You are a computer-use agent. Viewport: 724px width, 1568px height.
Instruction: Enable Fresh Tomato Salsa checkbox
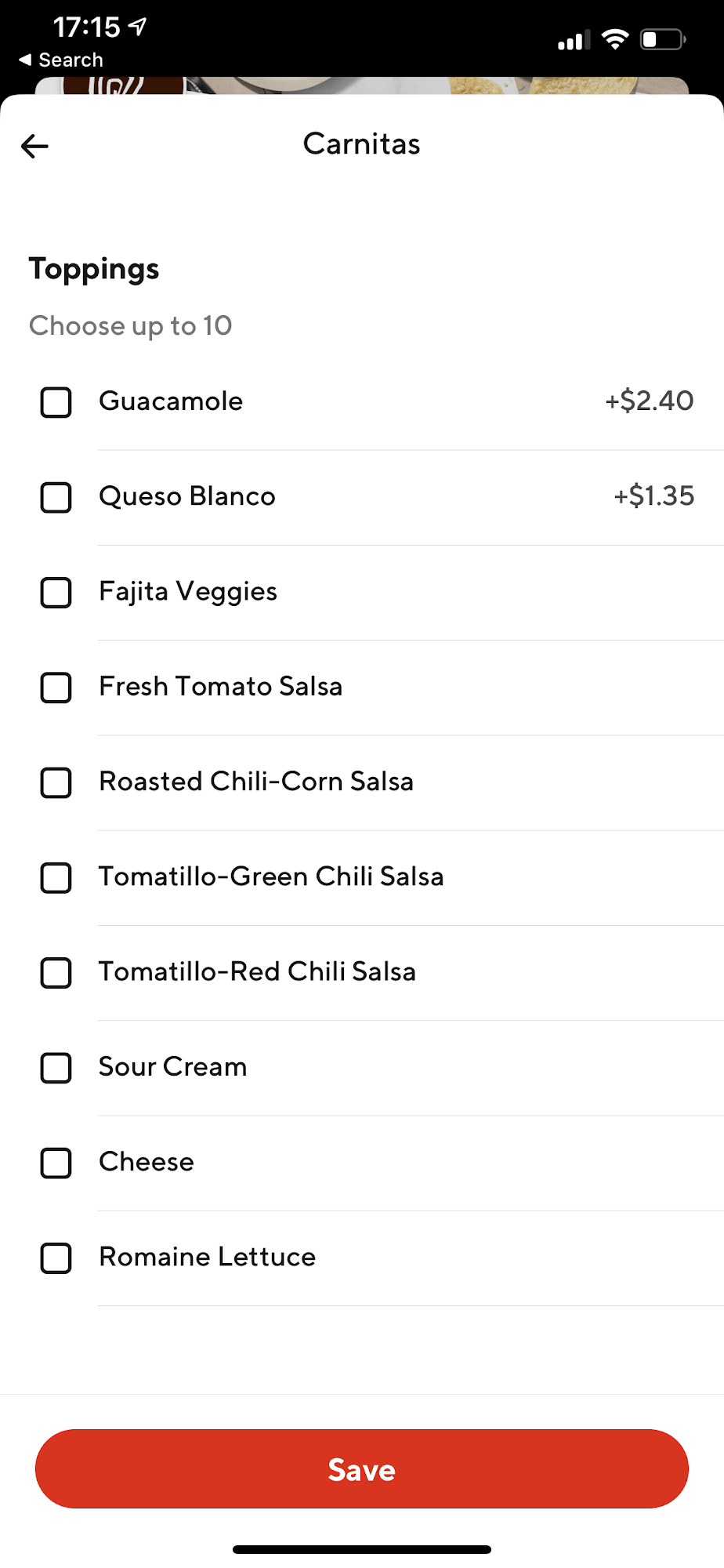[x=56, y=688]
